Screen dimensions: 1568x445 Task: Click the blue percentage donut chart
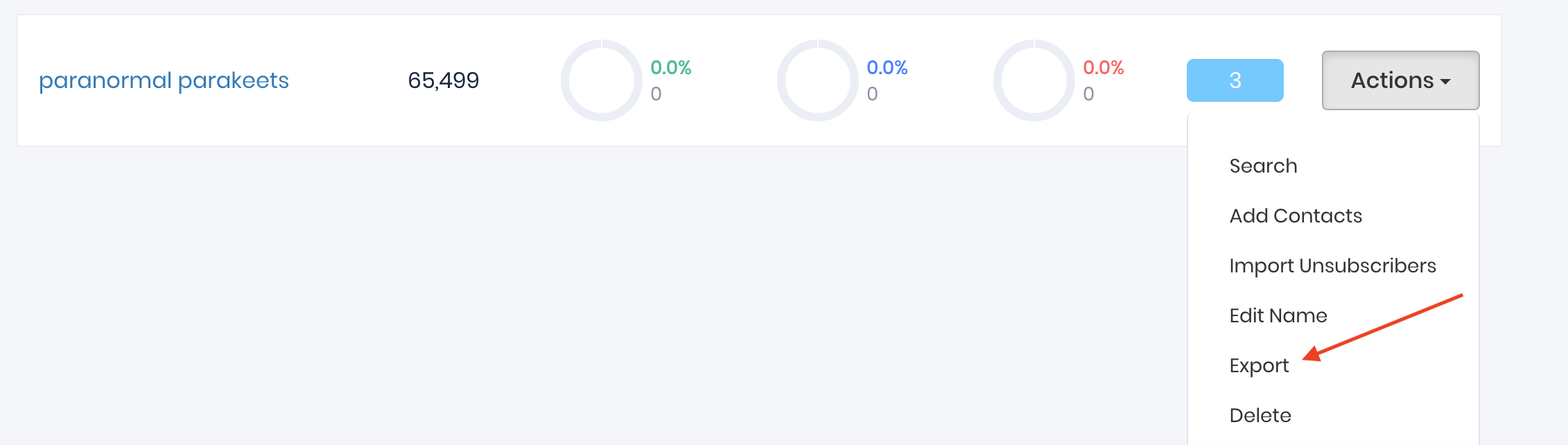(817, 80)
